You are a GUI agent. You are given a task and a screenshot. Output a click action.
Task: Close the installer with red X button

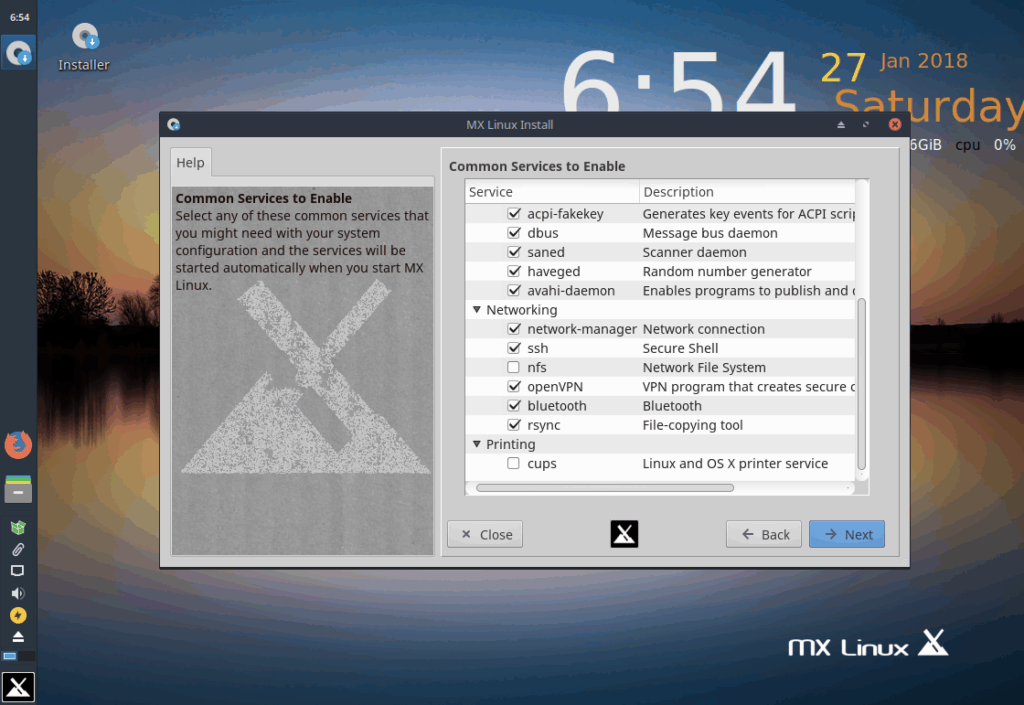point(895,125)
